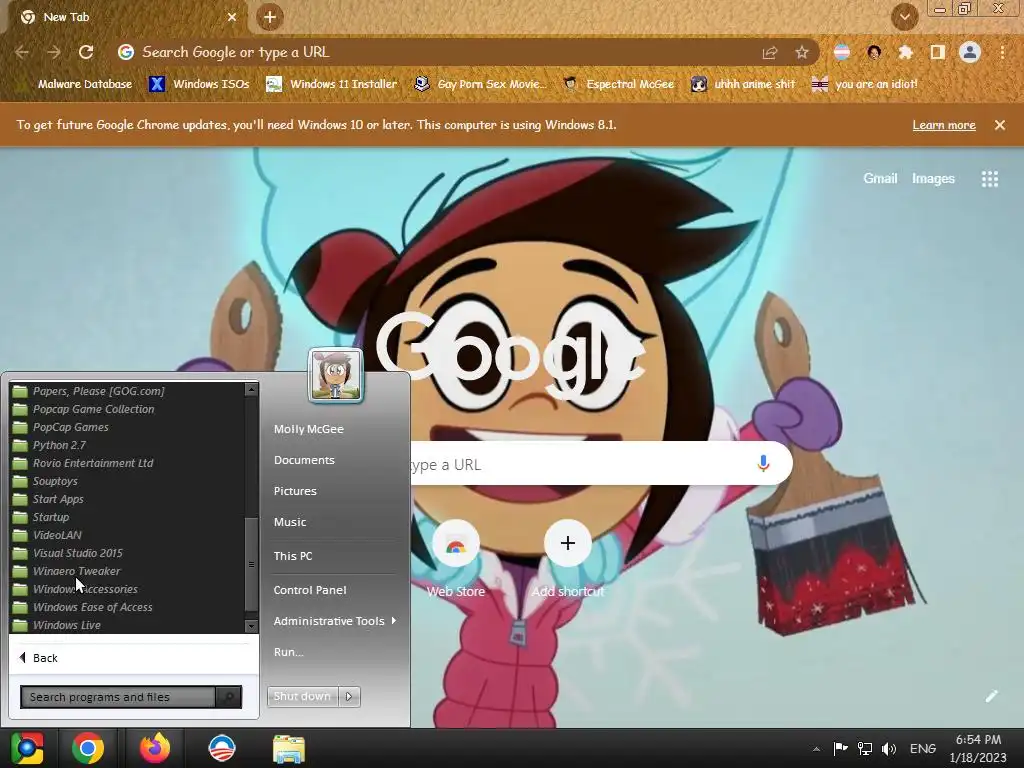Click the start menu user picture
The height and width of the screenshot is (768, 1024).
(x=336, y=375)
